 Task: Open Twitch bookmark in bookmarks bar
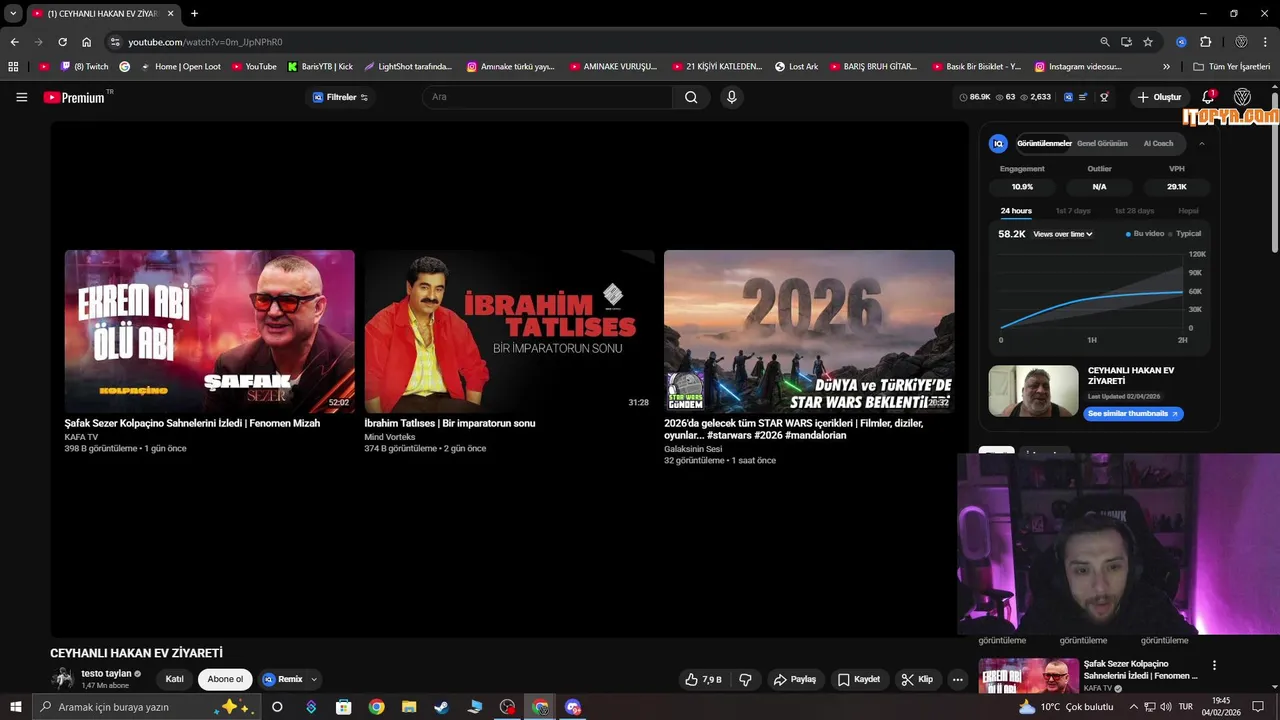click(85, 67)
